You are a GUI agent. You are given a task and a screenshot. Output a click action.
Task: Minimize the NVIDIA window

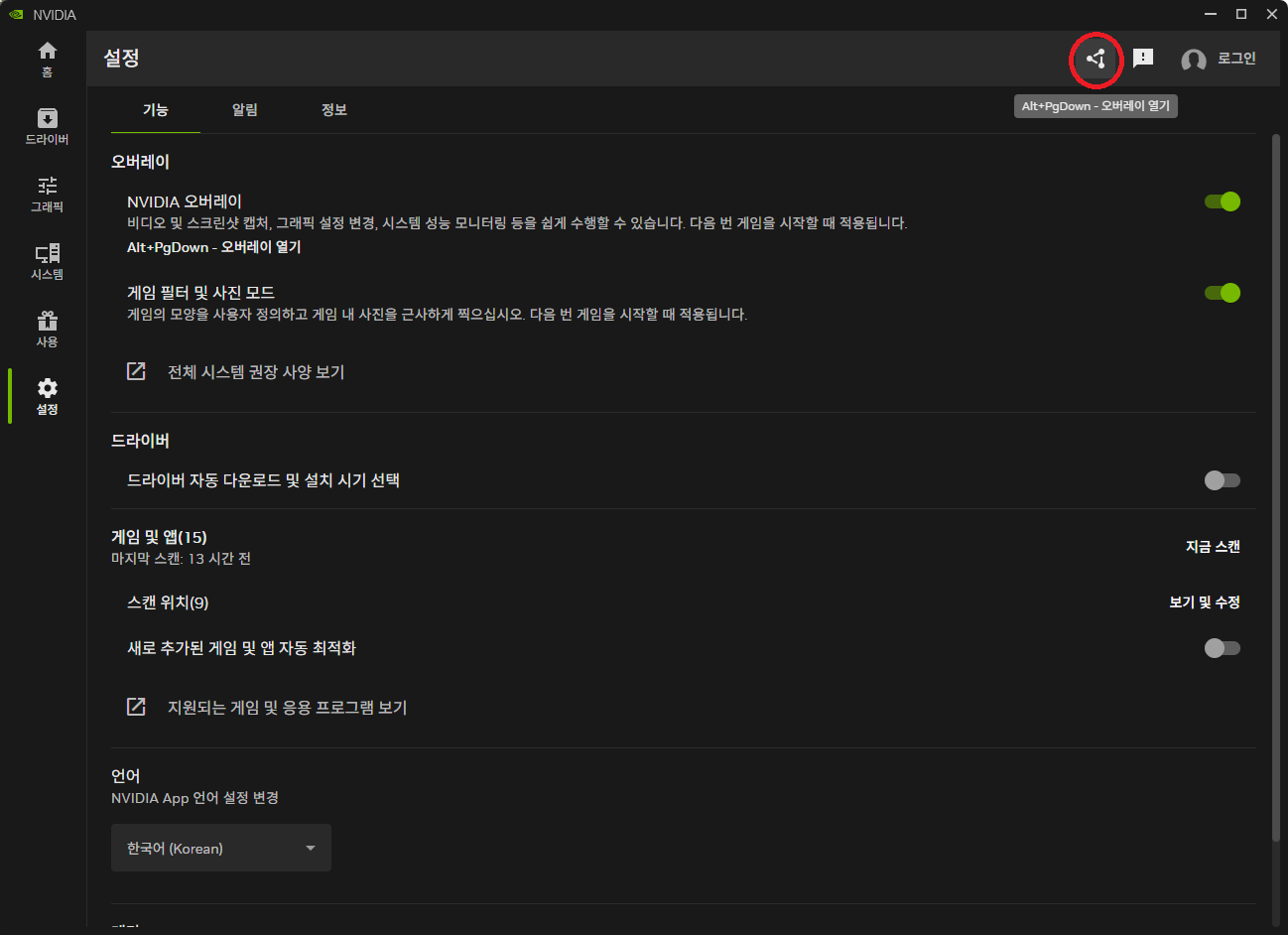1211,14
